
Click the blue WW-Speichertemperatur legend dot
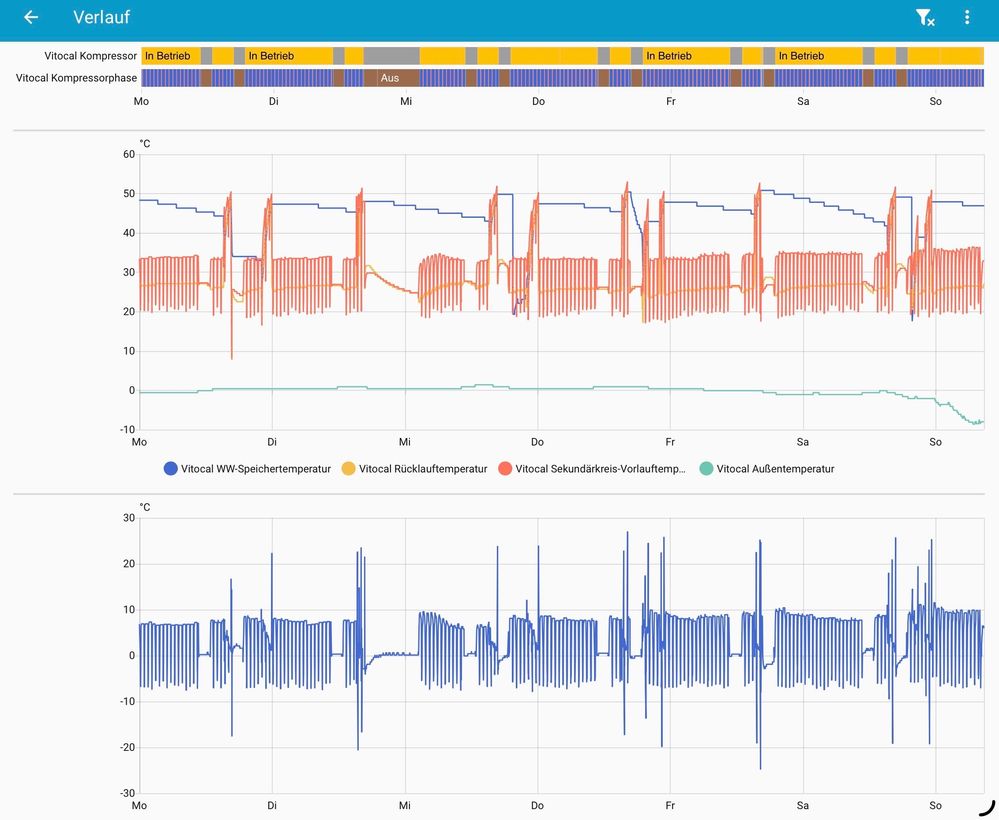170,468
